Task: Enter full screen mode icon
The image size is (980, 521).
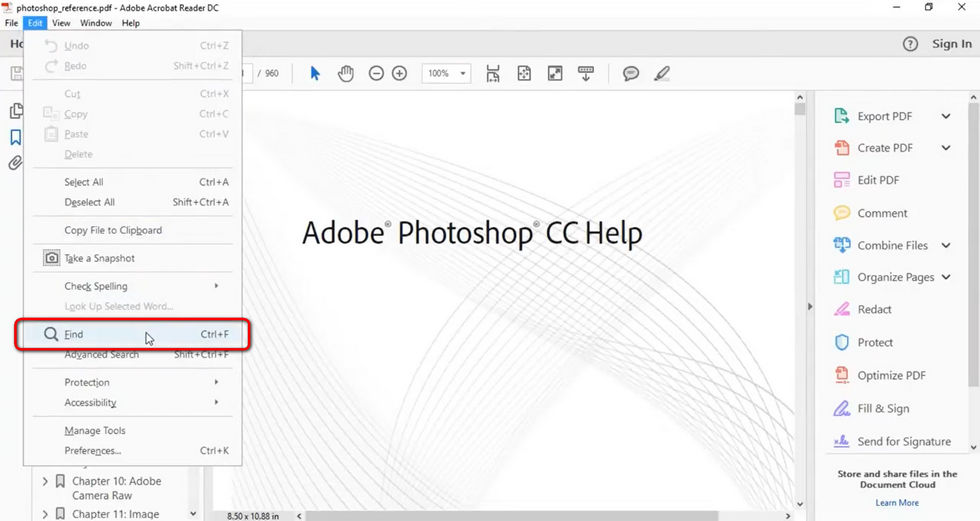Action: pos(555,74)
